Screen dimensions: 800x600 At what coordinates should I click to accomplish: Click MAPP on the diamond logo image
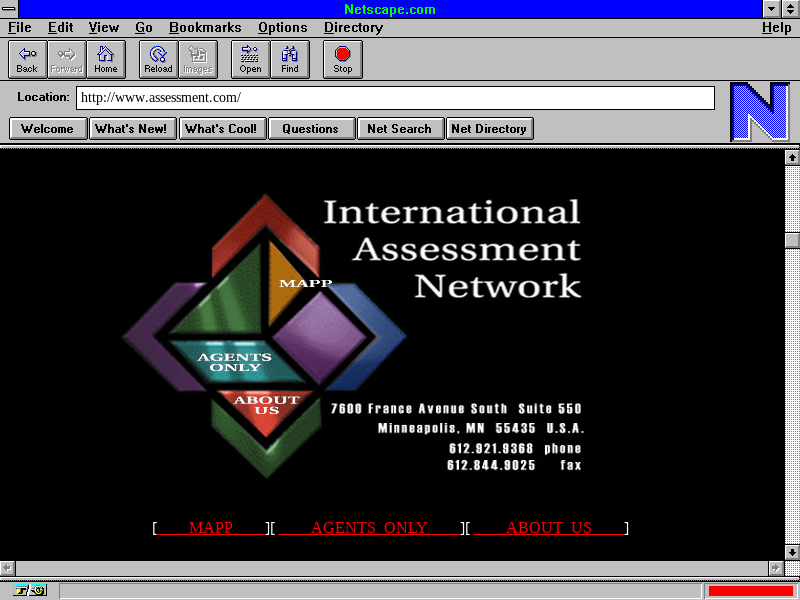(305, 283)
